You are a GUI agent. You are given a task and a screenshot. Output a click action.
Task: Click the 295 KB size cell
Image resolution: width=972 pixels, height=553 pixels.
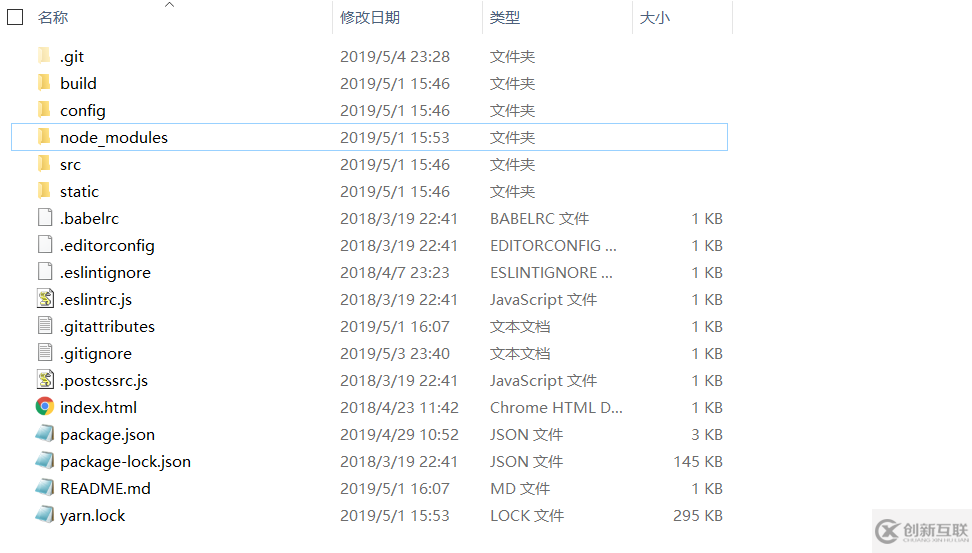pos(698,516)
